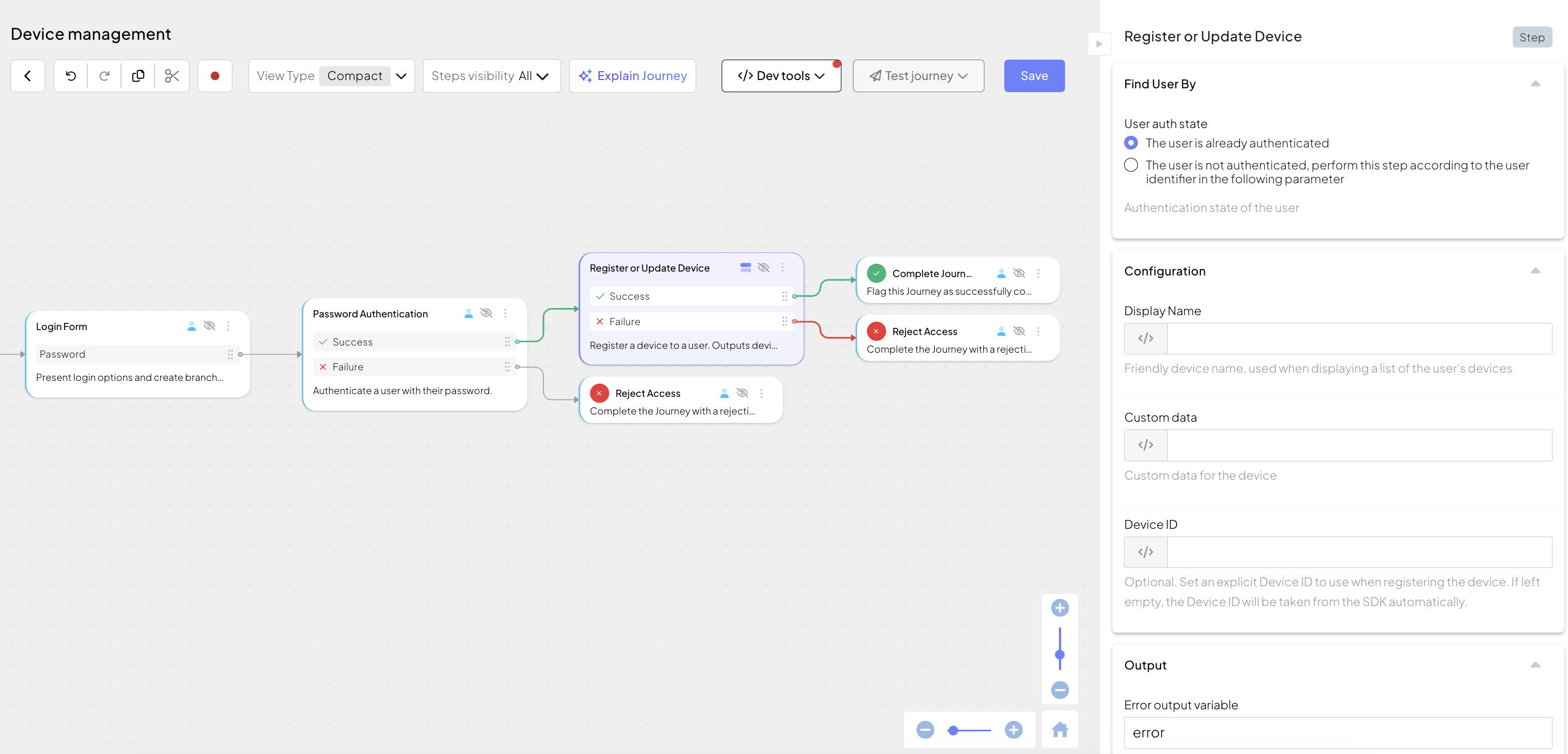Redo the last change
Viewport: 1568px width, 754px height.
[x=104, y=76]
